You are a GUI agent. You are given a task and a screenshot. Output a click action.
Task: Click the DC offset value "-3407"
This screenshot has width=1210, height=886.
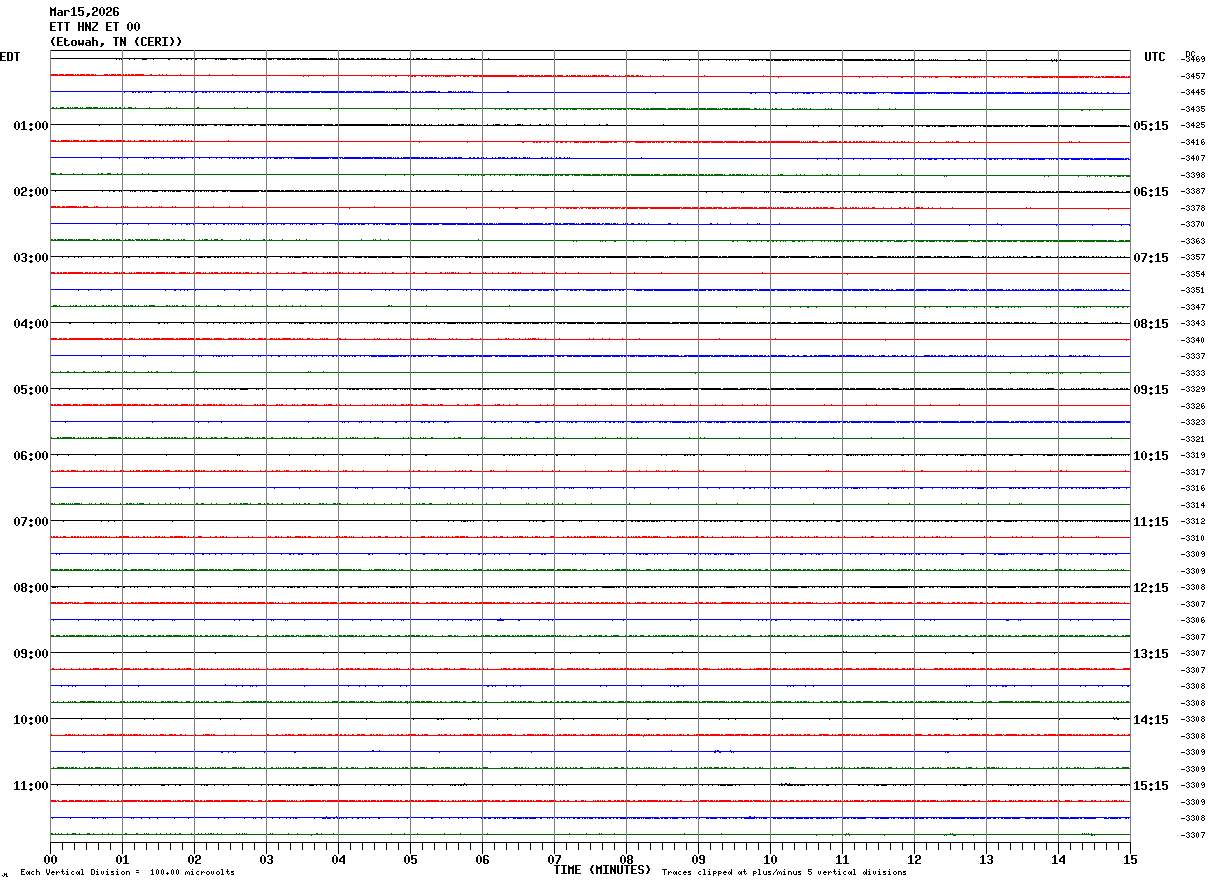click(1192, 159)
